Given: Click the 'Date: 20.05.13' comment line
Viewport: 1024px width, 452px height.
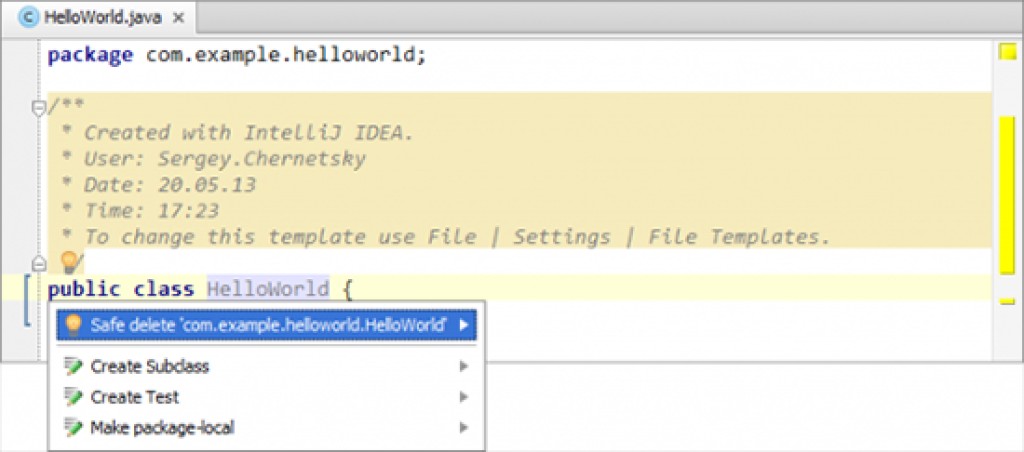Looking at the screenshot, I should point(170,185).
